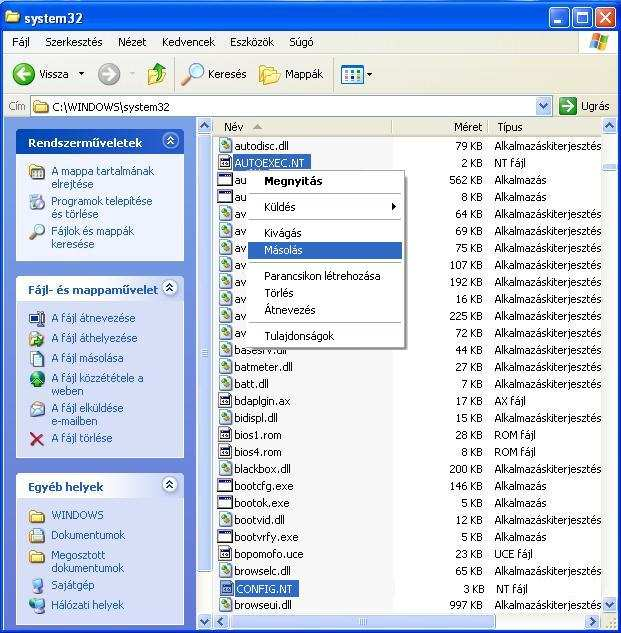The height and width of the screenshot is (633, 621).
Task: Click the left pane scroll up arrow
Action: [x=205, y=126]
